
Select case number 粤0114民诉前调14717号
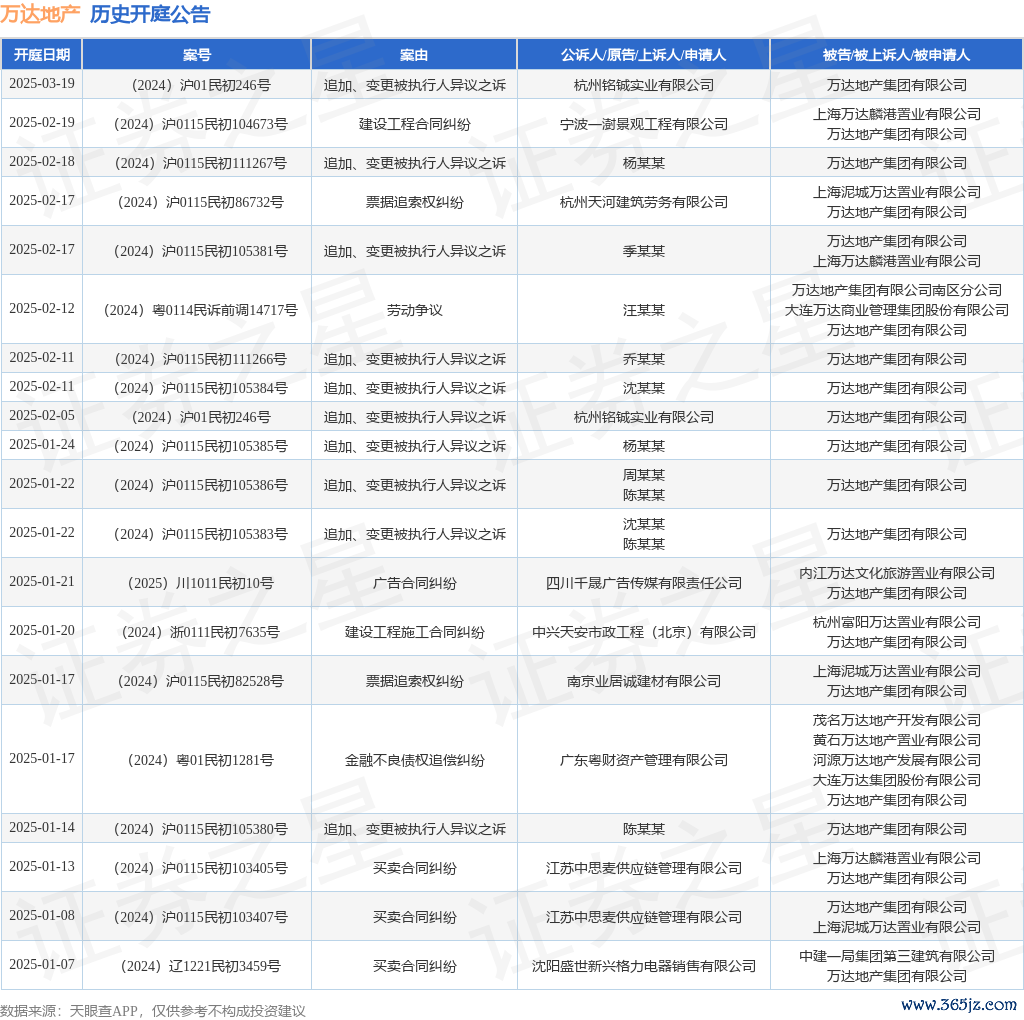click(x=200, y=310)
